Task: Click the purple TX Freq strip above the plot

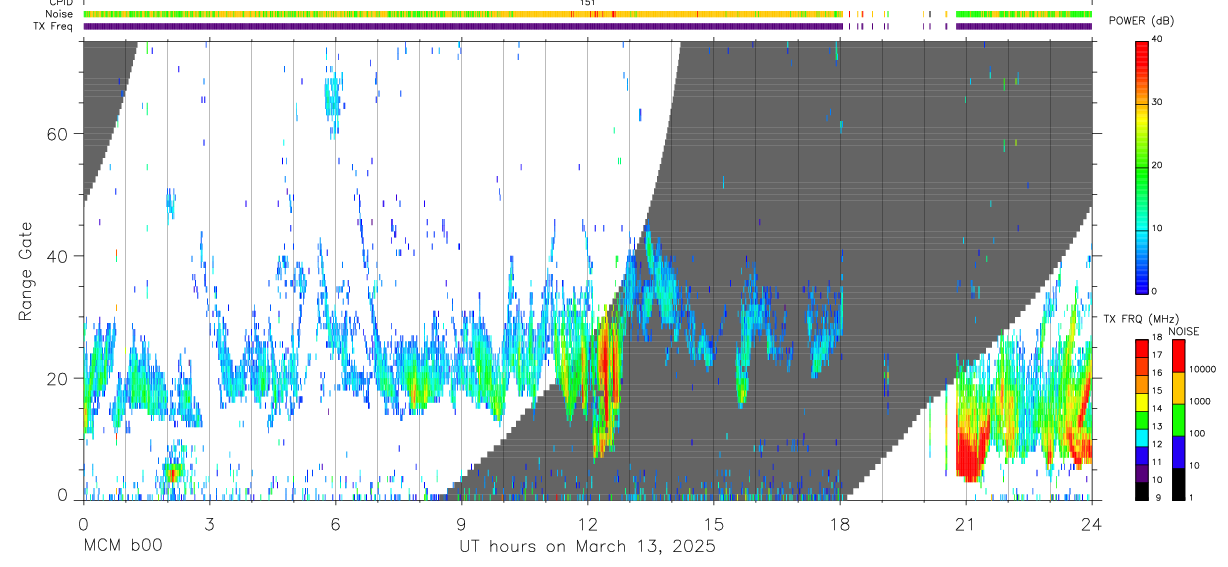Action: 463,26
